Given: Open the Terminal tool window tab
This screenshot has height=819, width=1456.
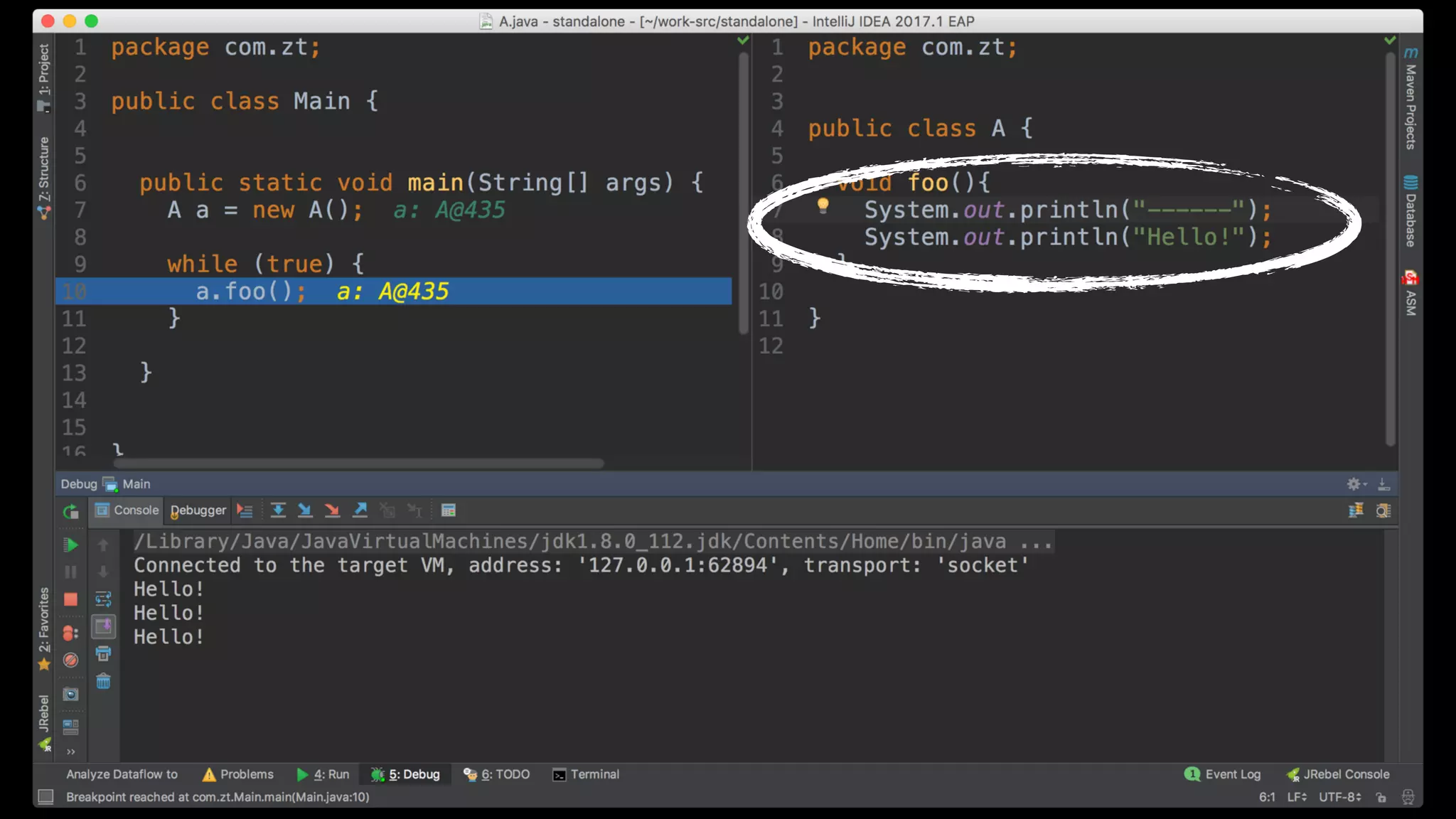Looking at the screenshot, I should pos(586,774).
